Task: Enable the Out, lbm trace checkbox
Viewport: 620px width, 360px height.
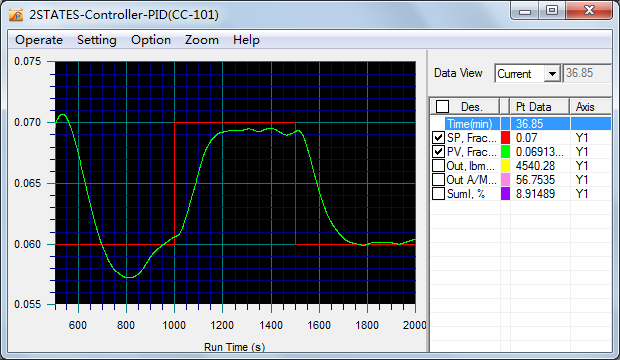Action: [438, 165]
